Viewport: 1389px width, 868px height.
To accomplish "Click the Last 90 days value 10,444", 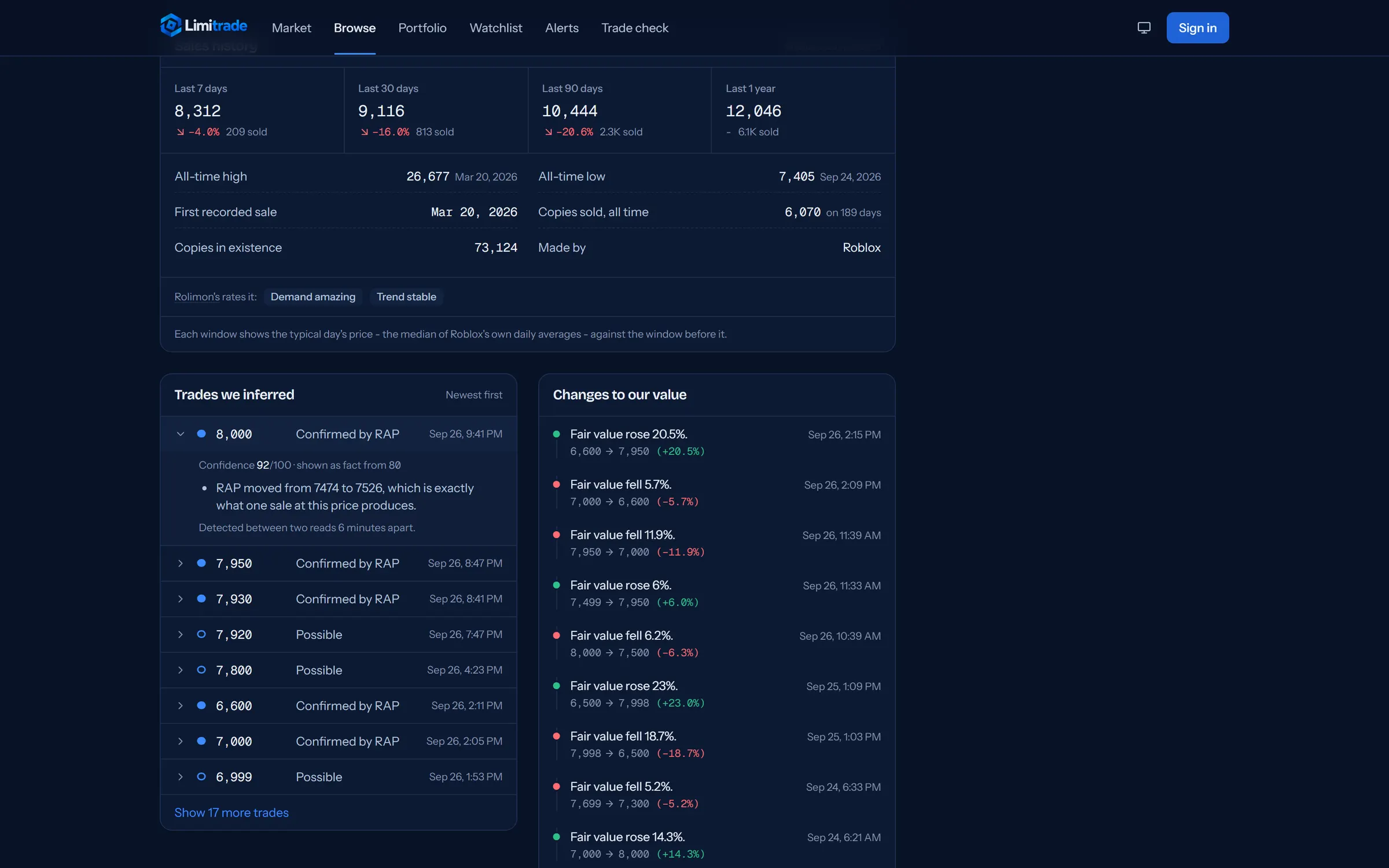I will 569,111.
